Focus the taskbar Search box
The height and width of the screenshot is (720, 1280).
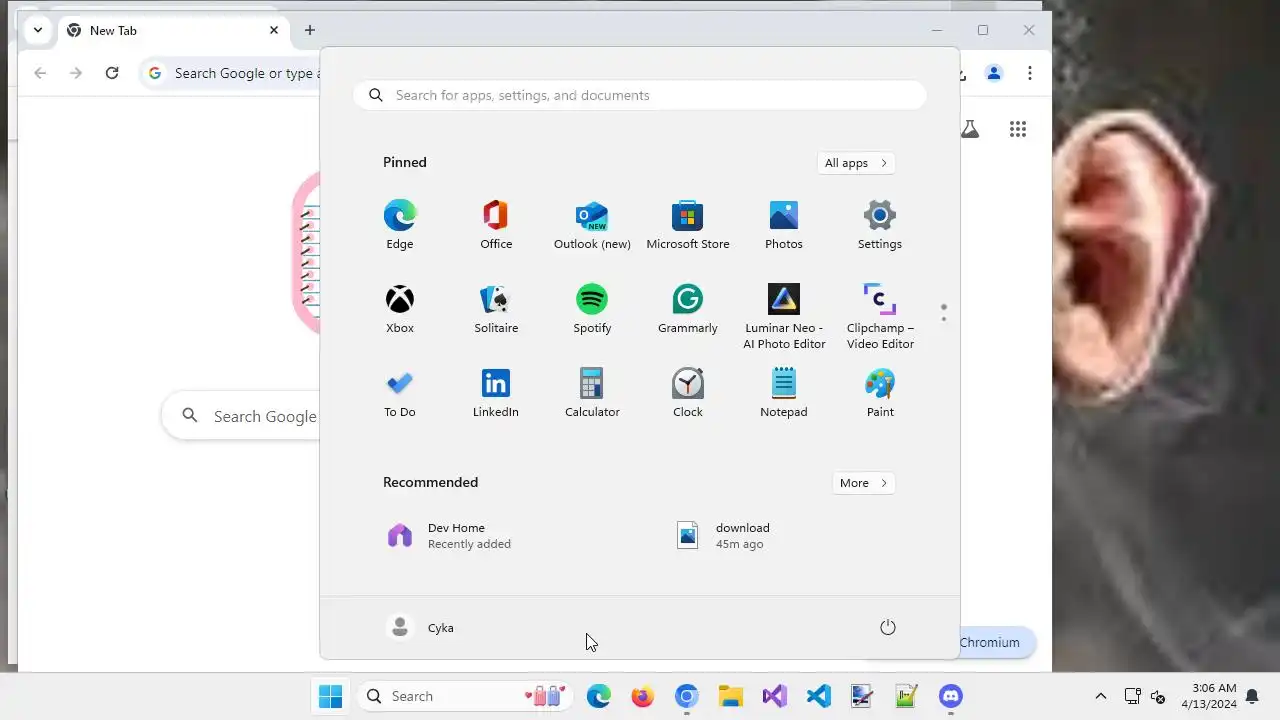465,696
